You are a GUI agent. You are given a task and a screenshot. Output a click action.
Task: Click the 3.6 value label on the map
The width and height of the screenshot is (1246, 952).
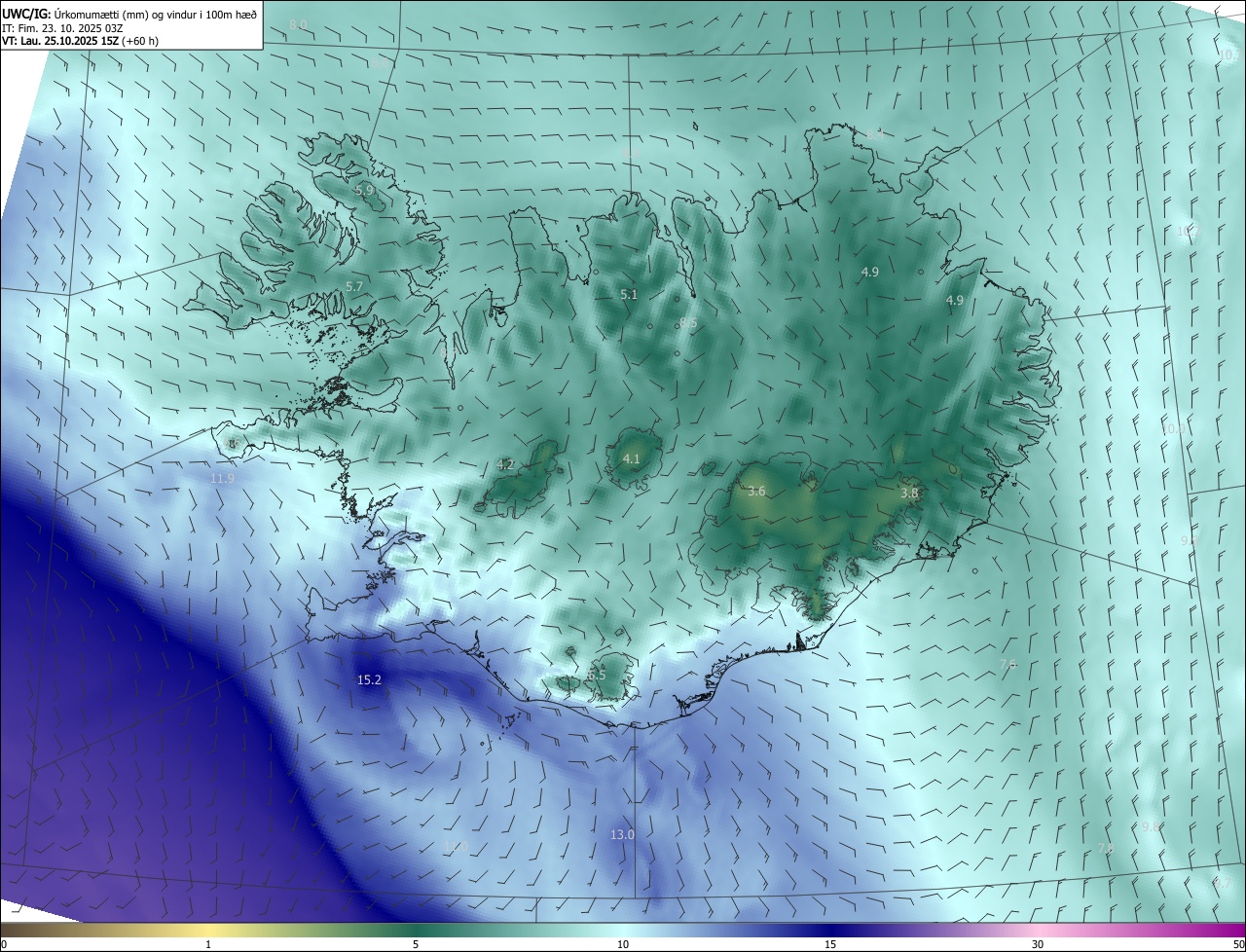[756, 492]
